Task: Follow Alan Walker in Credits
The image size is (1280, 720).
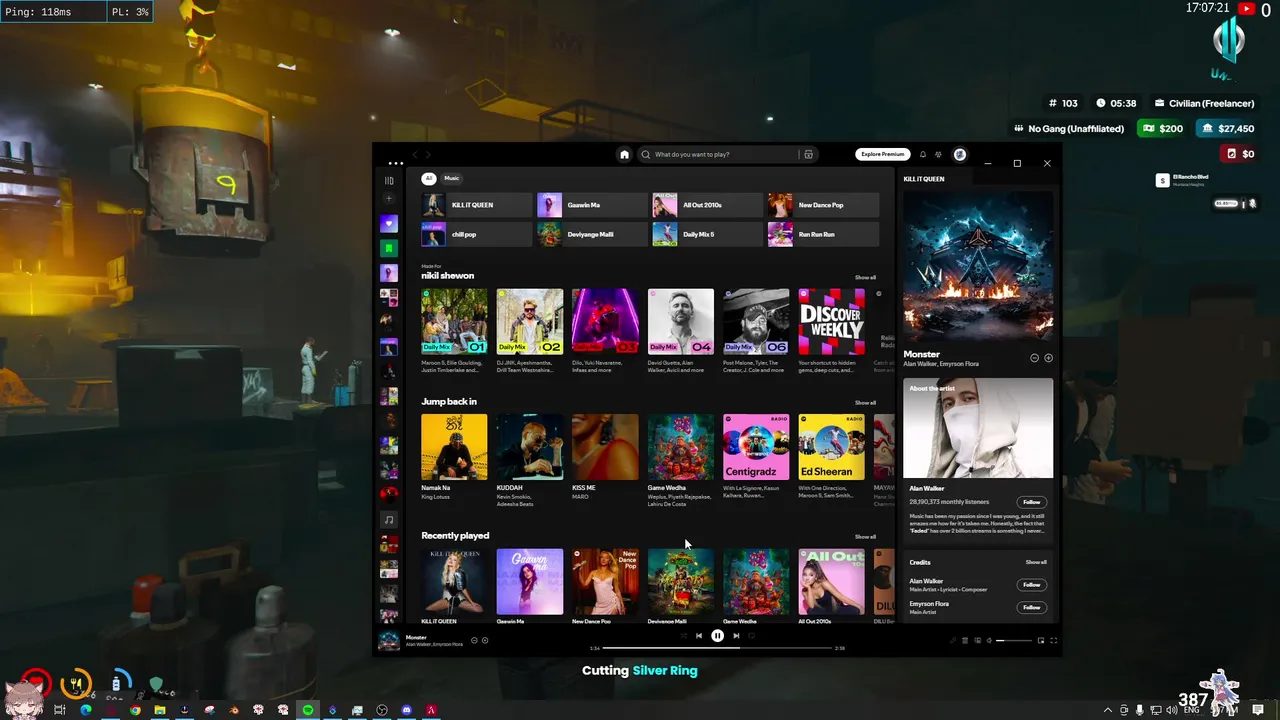Action: [1032, 585]
